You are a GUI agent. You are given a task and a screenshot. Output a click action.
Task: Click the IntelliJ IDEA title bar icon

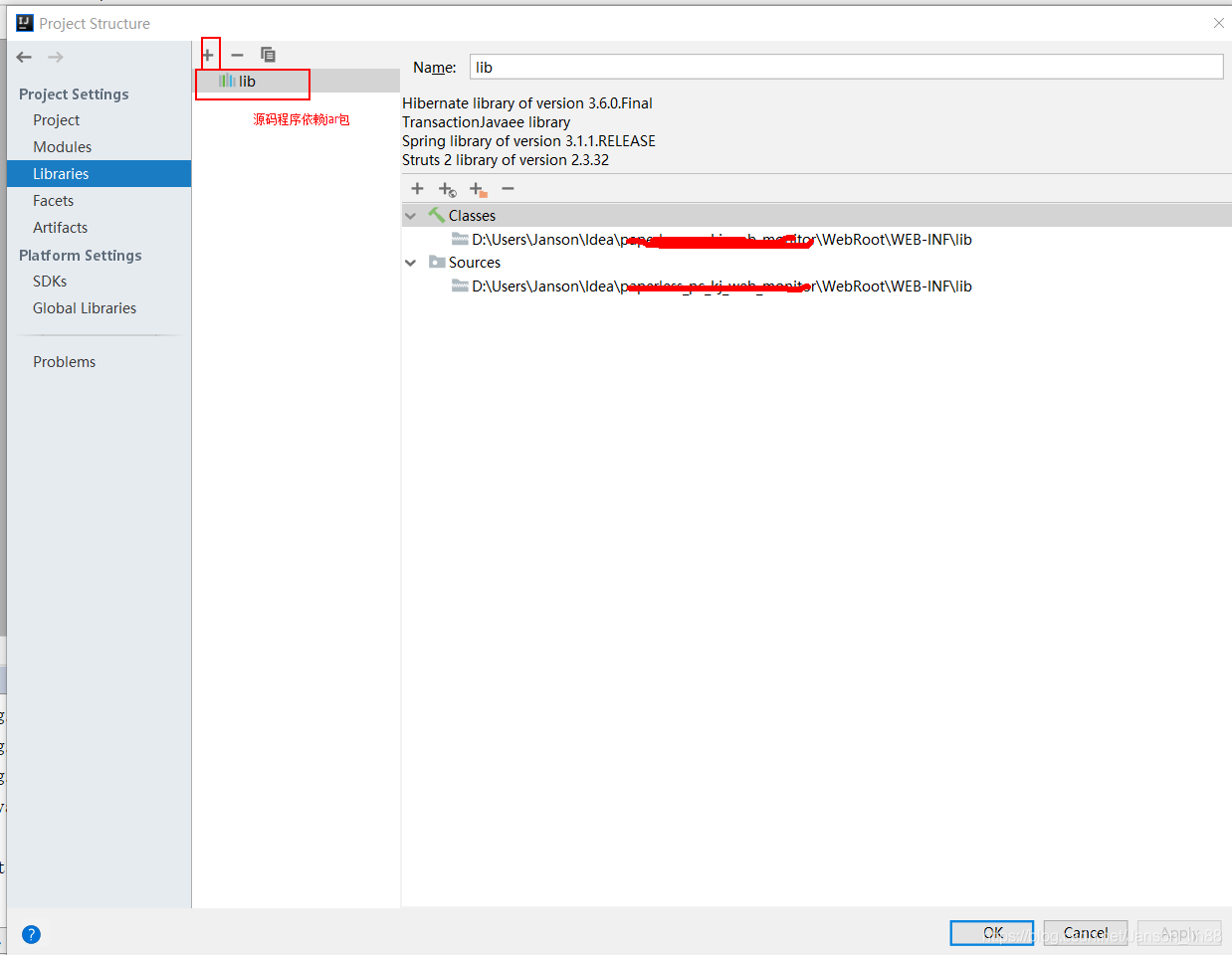coord(25,23)
